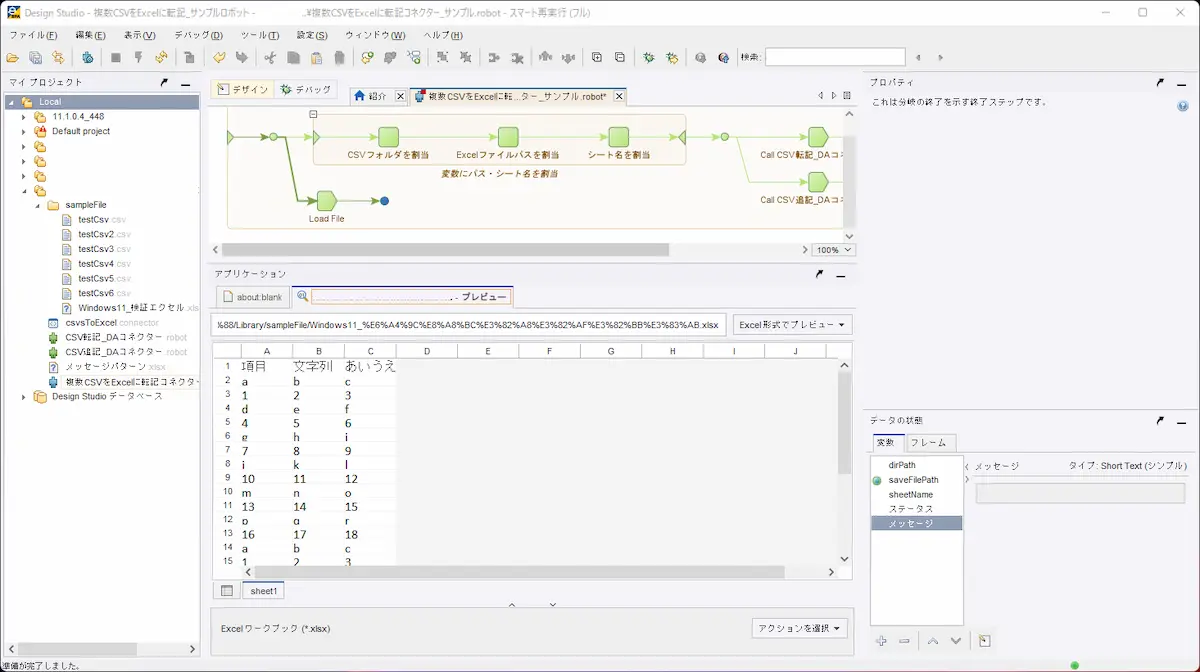The image size is (1200, 672).
Task: Click the Load File step in the workflow
Action: (327, 200)
